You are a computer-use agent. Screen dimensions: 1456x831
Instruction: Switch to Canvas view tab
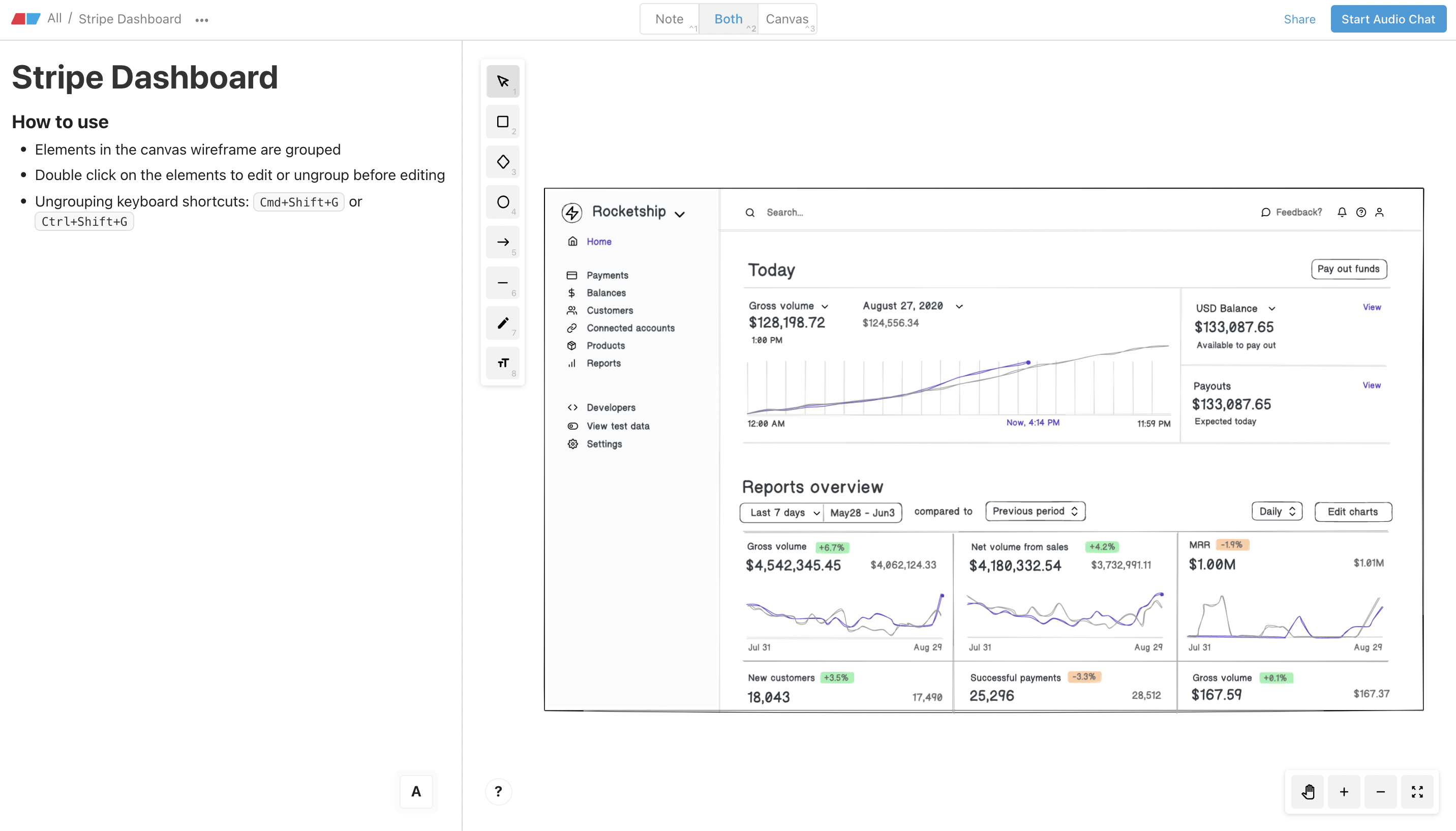787,19
